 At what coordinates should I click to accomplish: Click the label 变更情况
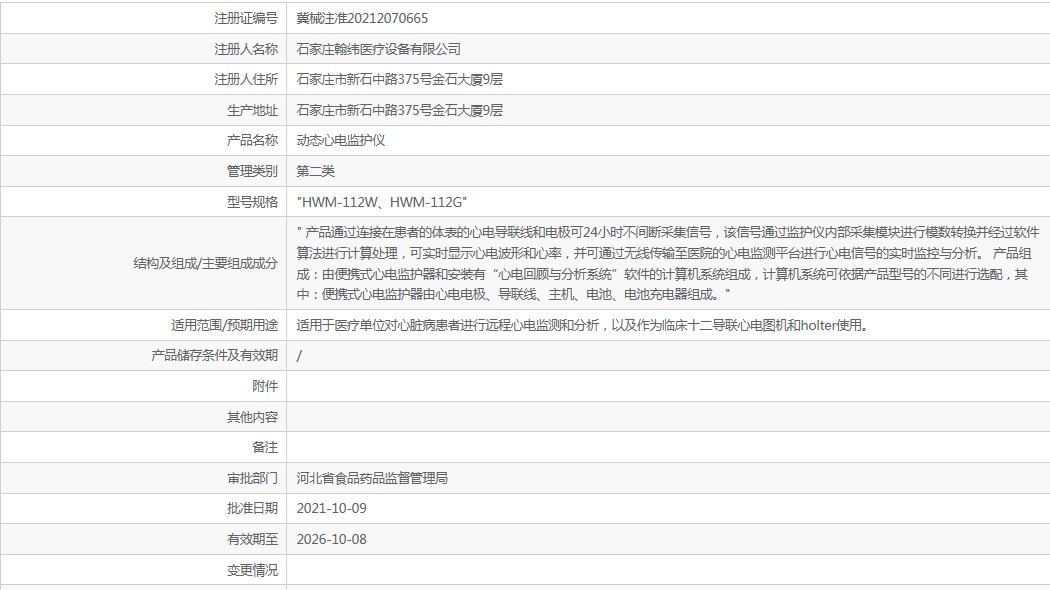coord(252,570)
